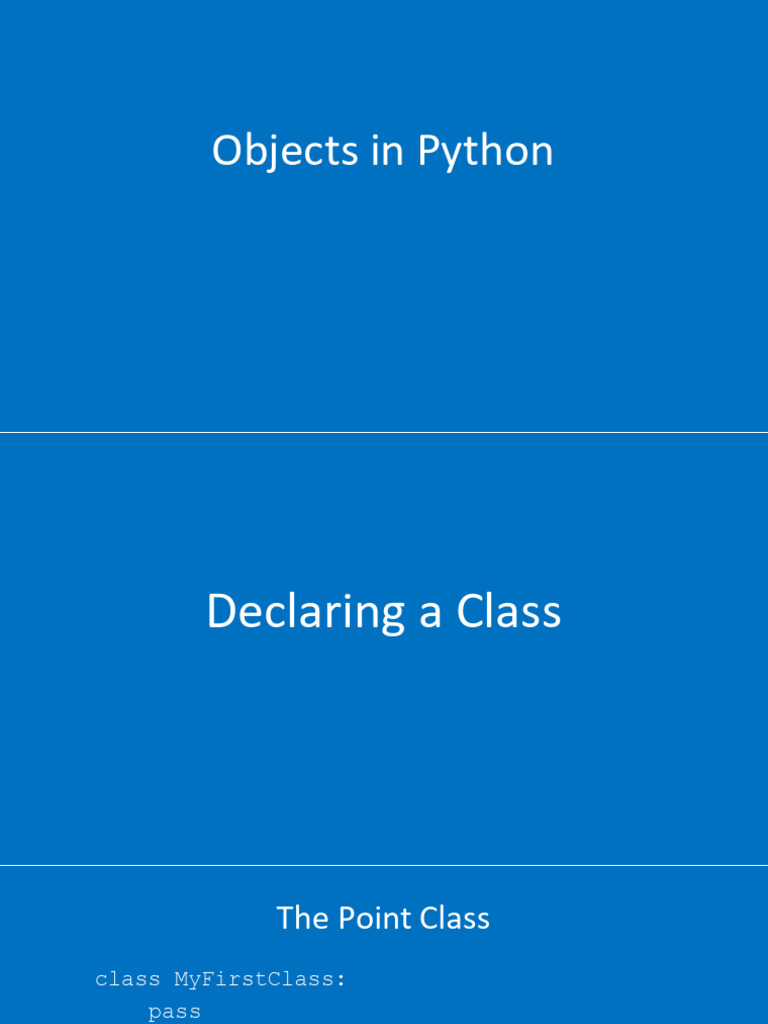The image size is (768, 1024).
Task: Click "The Point Class" slide heading
Action: (383, 918)
